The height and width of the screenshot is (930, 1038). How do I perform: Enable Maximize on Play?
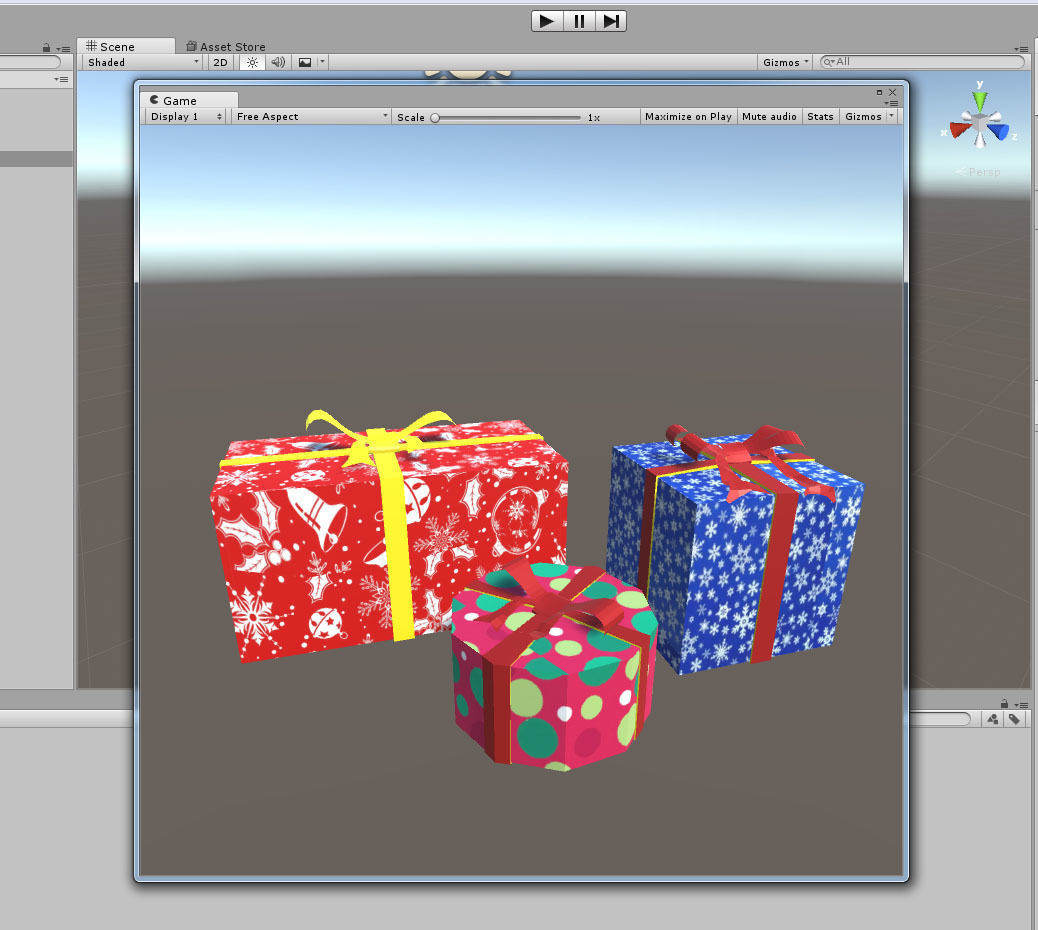(x=688, y=116)
